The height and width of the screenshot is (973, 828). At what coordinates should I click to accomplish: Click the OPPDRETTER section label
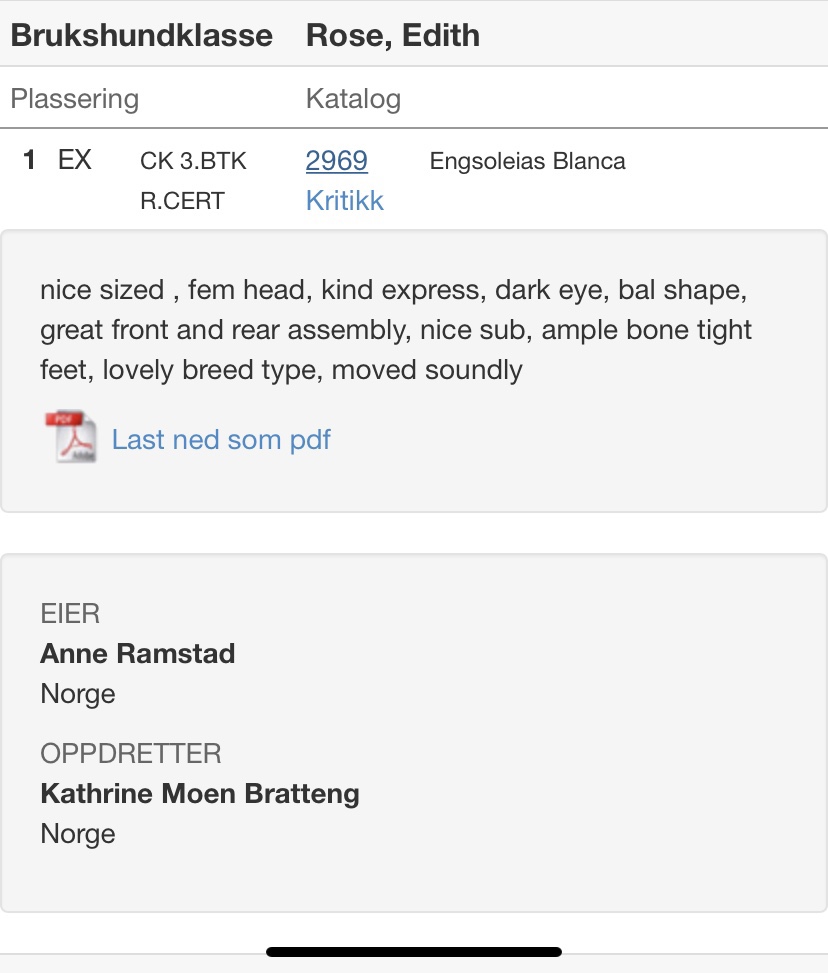point(131,753)
